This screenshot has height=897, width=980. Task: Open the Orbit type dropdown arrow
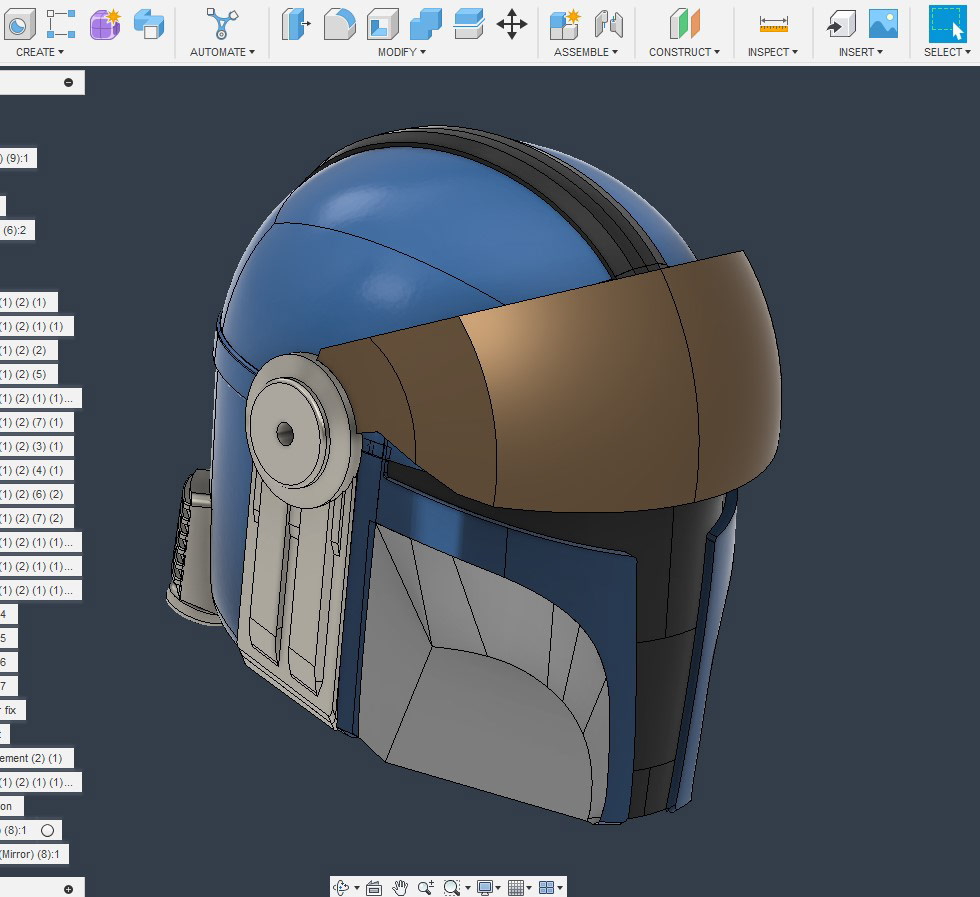pos(357,888)
